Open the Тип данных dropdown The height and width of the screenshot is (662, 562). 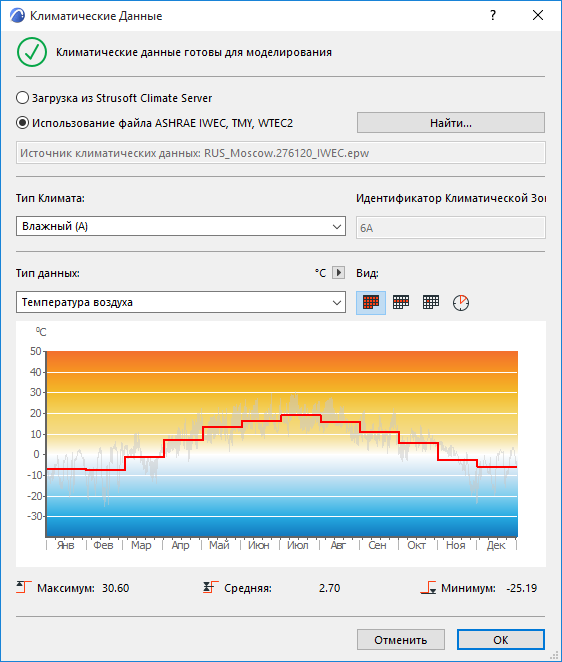(181, 302)
